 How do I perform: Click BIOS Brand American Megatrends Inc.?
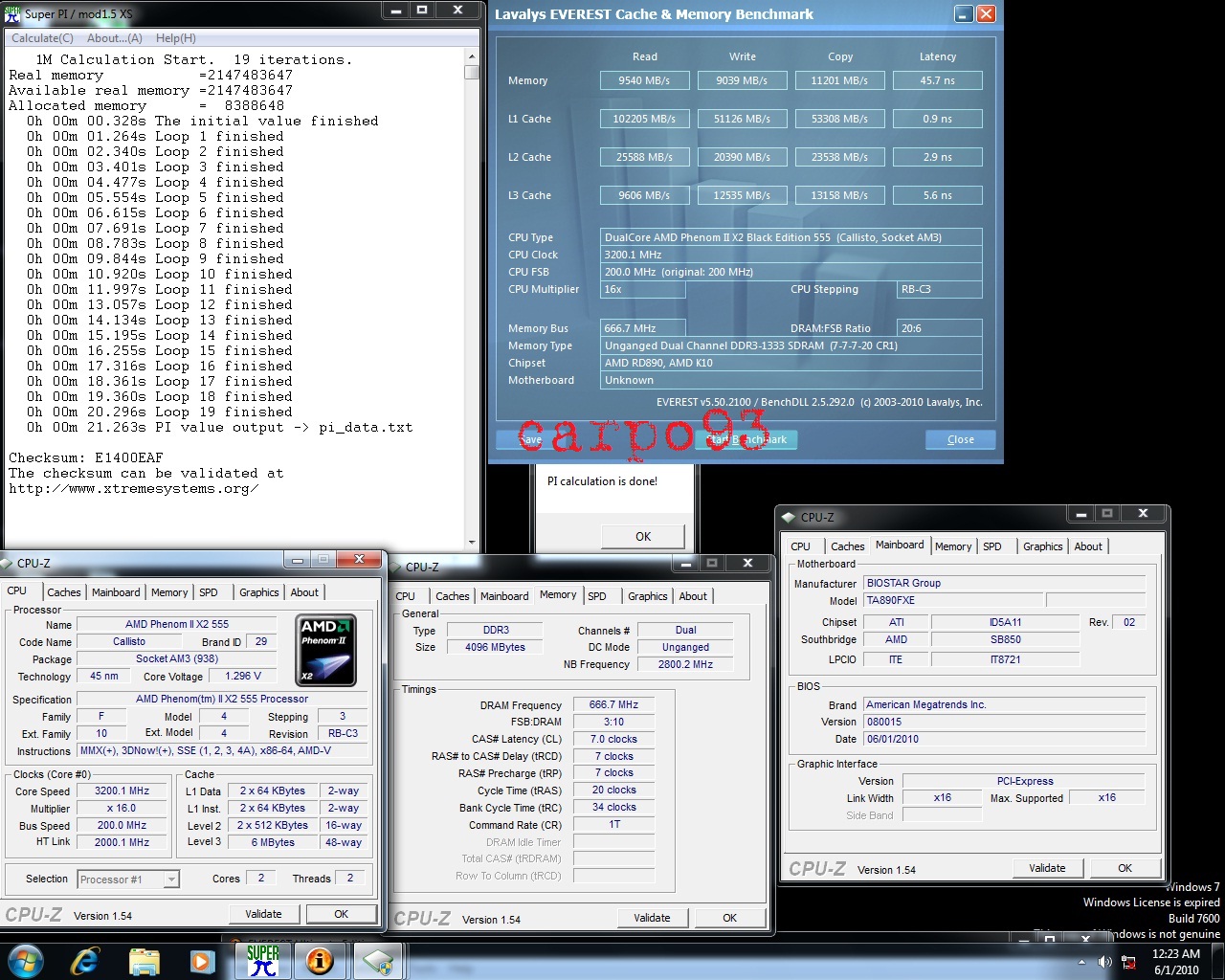pos(1005,704)
